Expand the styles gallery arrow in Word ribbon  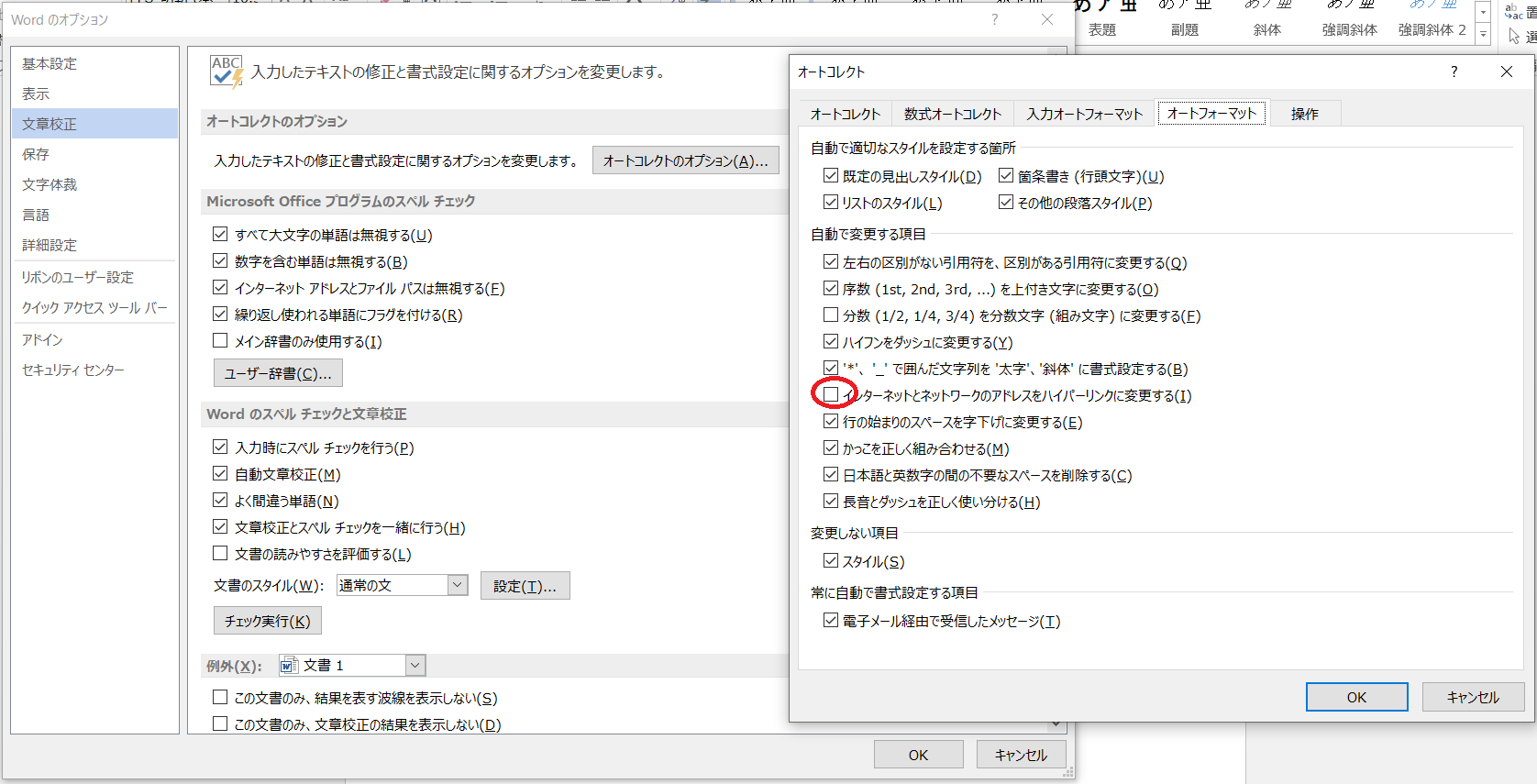1483,33
